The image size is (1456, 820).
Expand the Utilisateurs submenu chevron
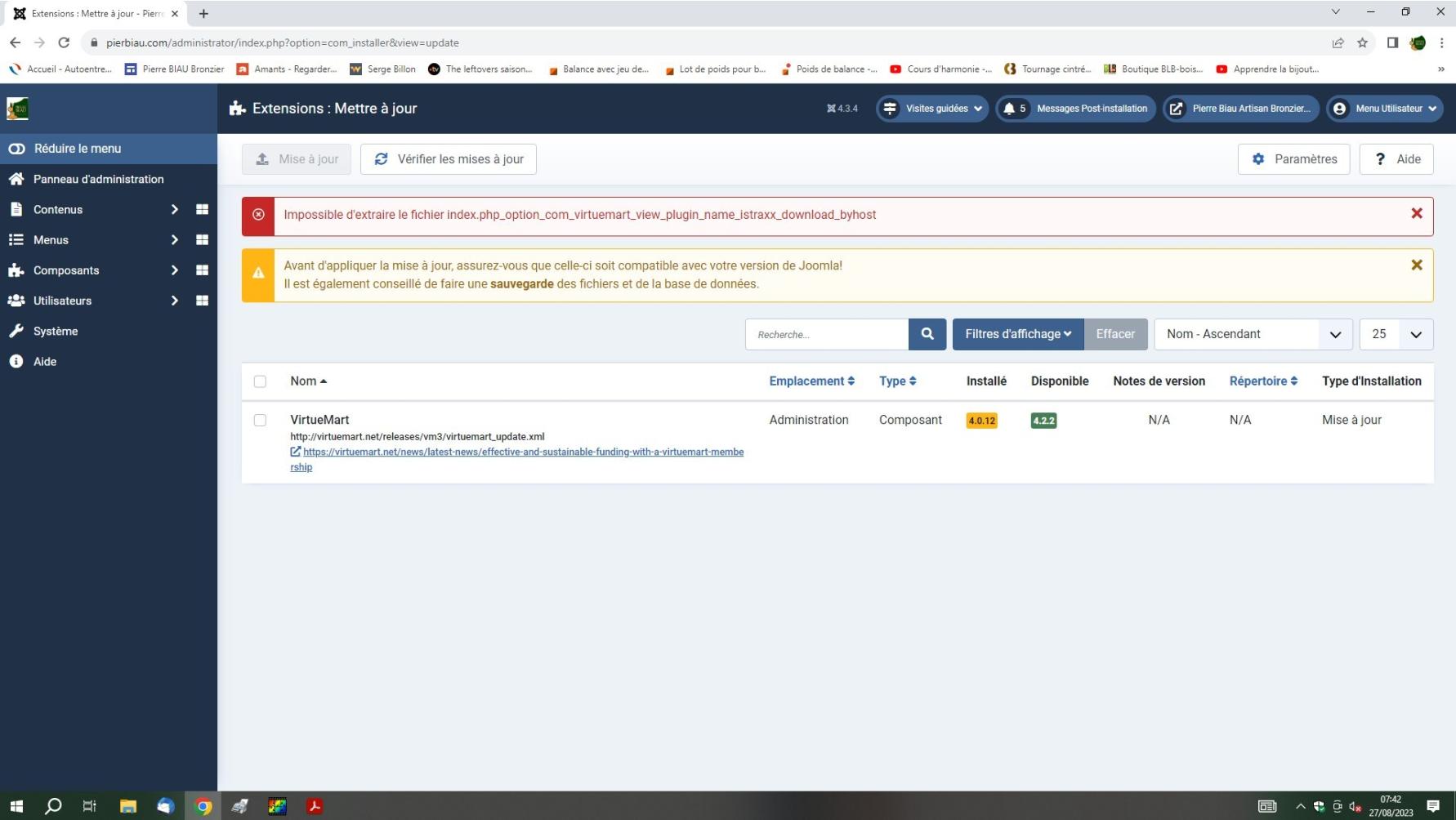[174, 301]
